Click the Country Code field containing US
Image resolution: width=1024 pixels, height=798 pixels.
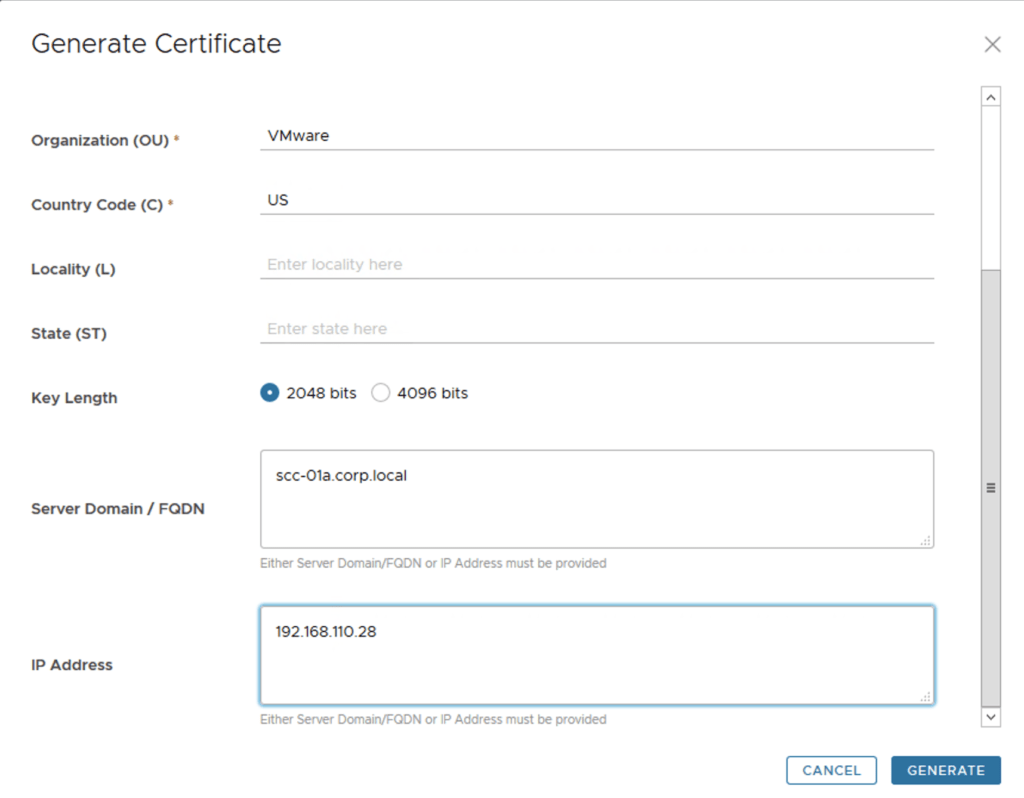(x=596, y=200)
